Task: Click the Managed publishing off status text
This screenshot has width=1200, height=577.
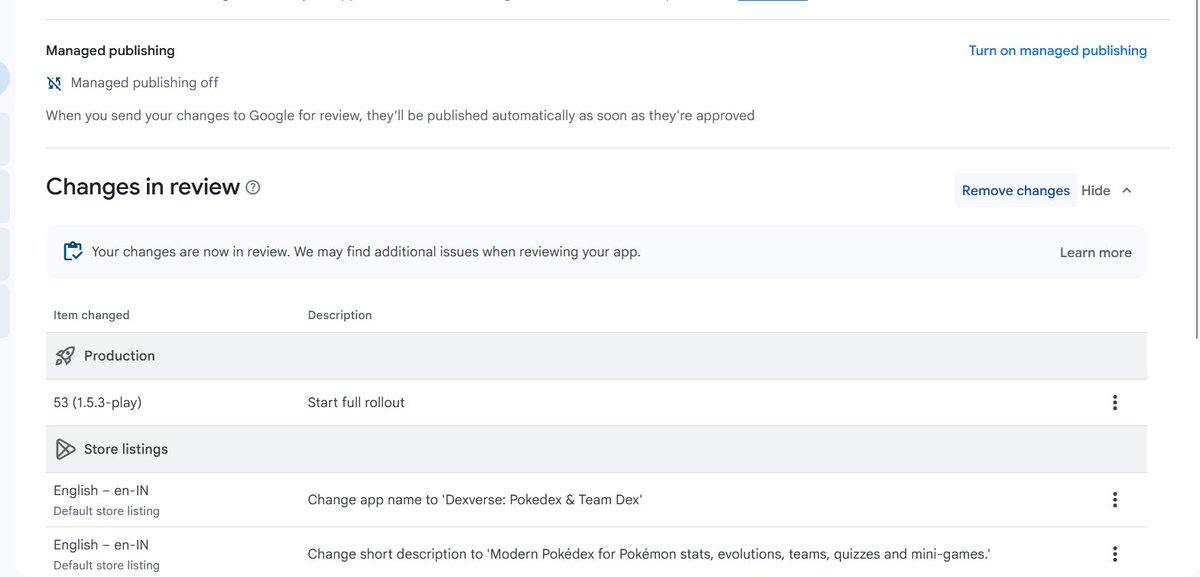Action: pos(144,83)
